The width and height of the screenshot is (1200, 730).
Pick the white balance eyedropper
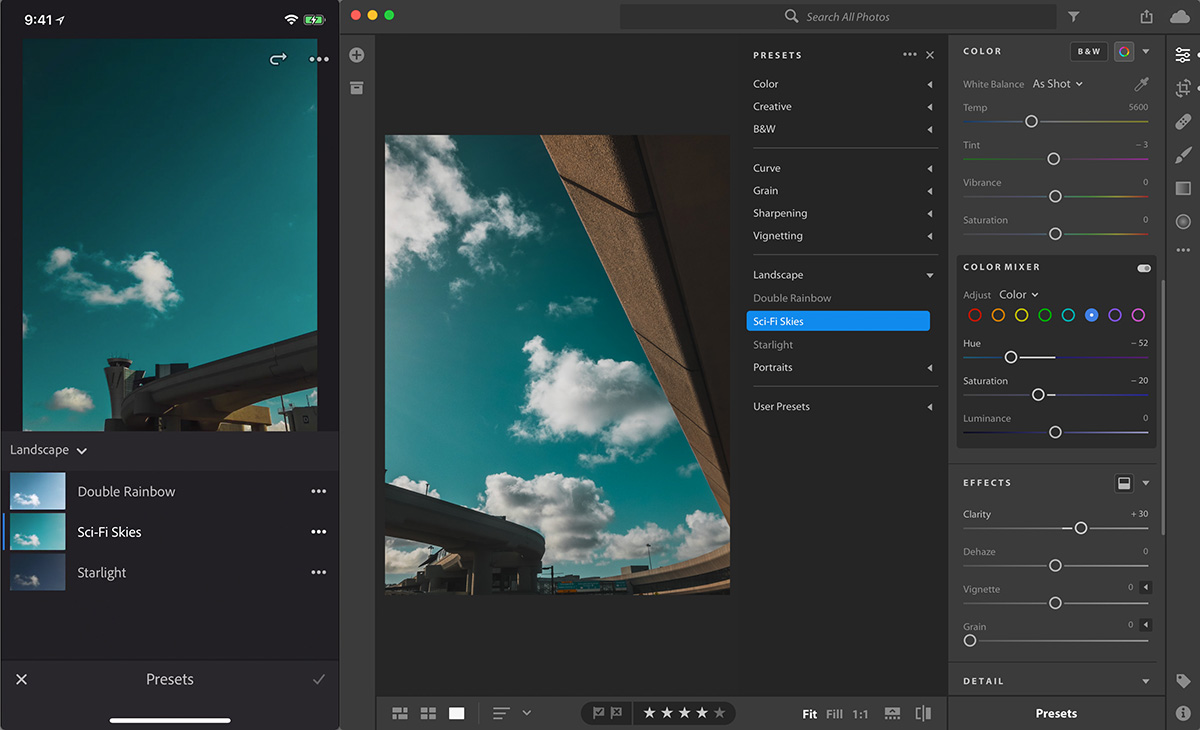(x=1140, y=84)
